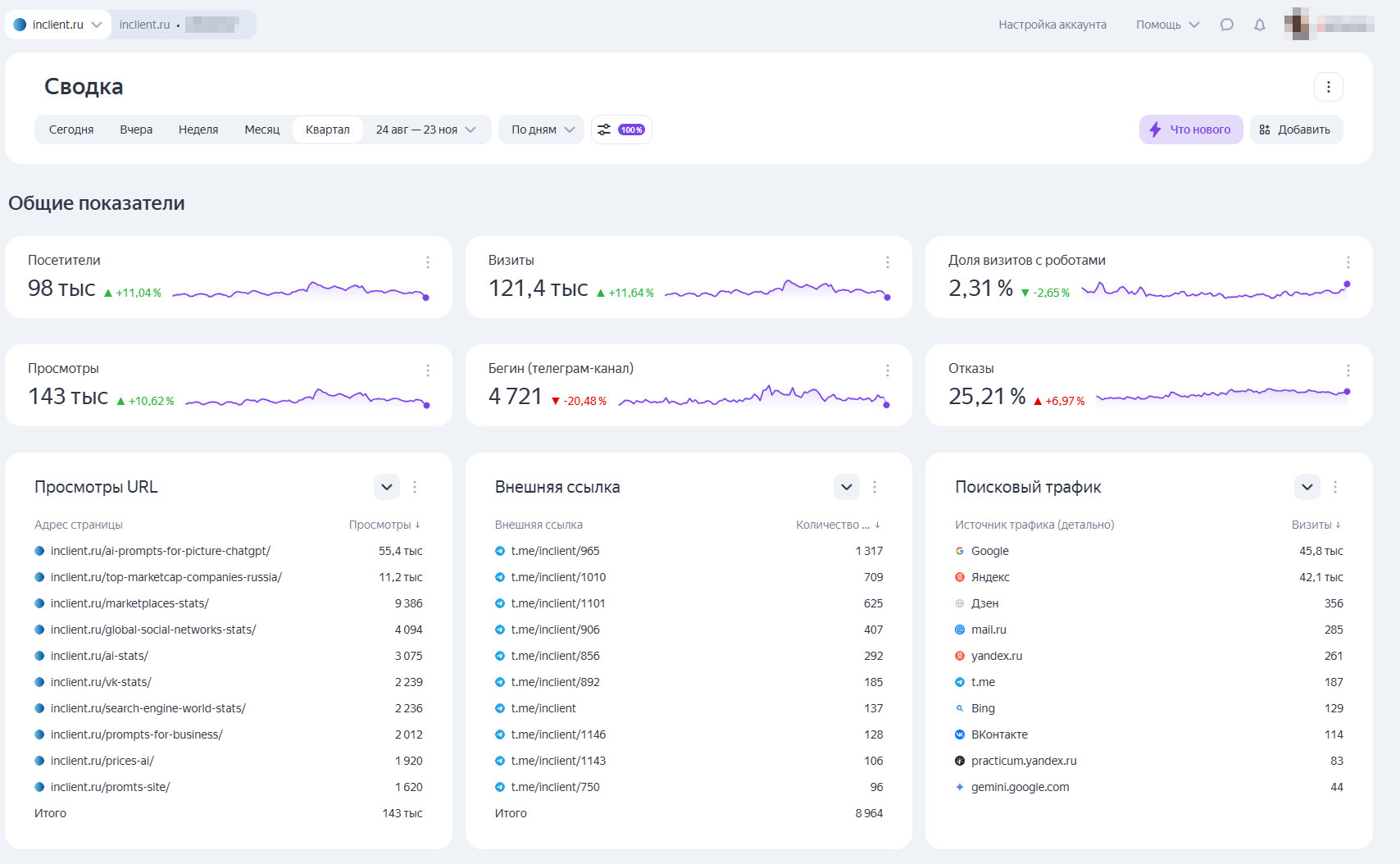Open the date range 24 авг — 23 ноя dropdown

click(425, 130)
